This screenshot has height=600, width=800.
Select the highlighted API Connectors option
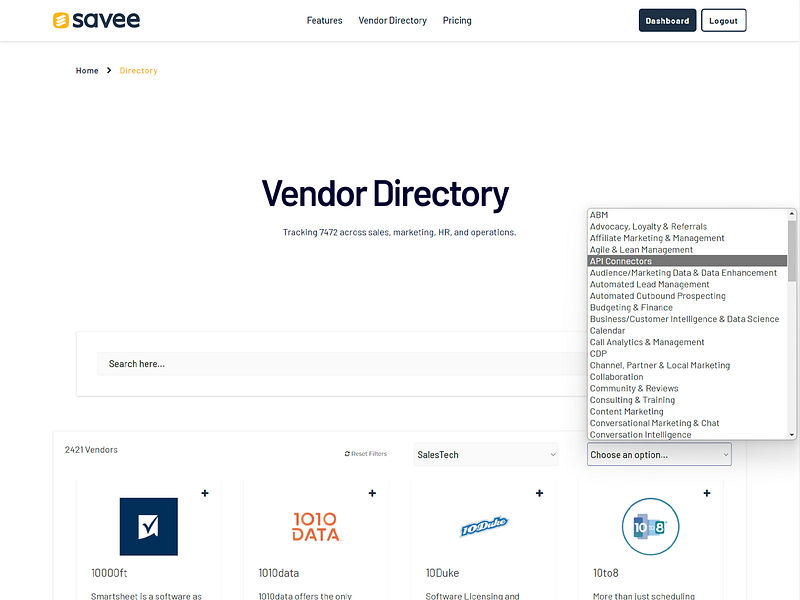click(687, 261)
